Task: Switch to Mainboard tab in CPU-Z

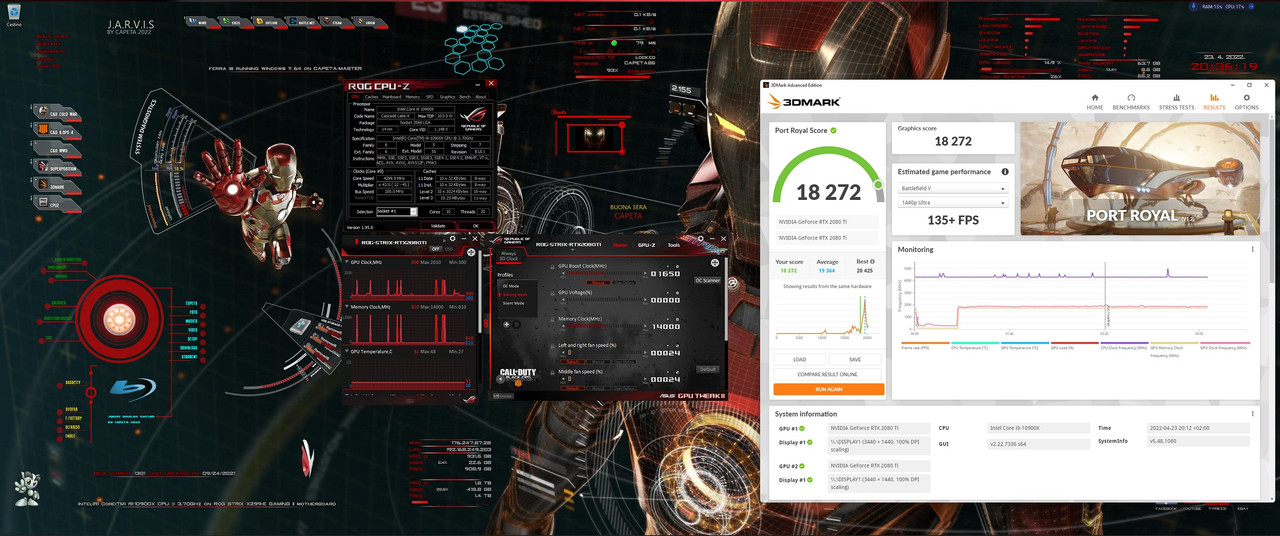Action: (392, 97)
